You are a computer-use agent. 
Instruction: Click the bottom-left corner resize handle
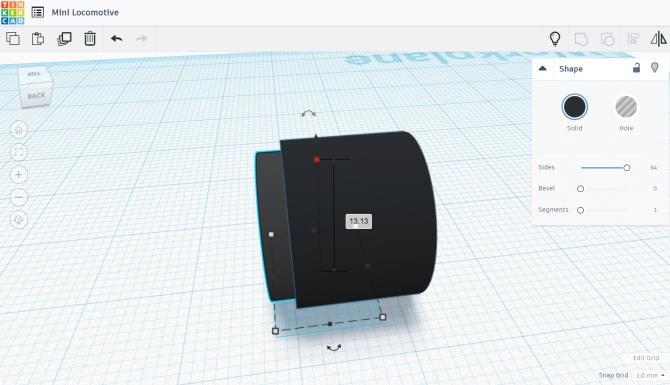pos(275,331)
